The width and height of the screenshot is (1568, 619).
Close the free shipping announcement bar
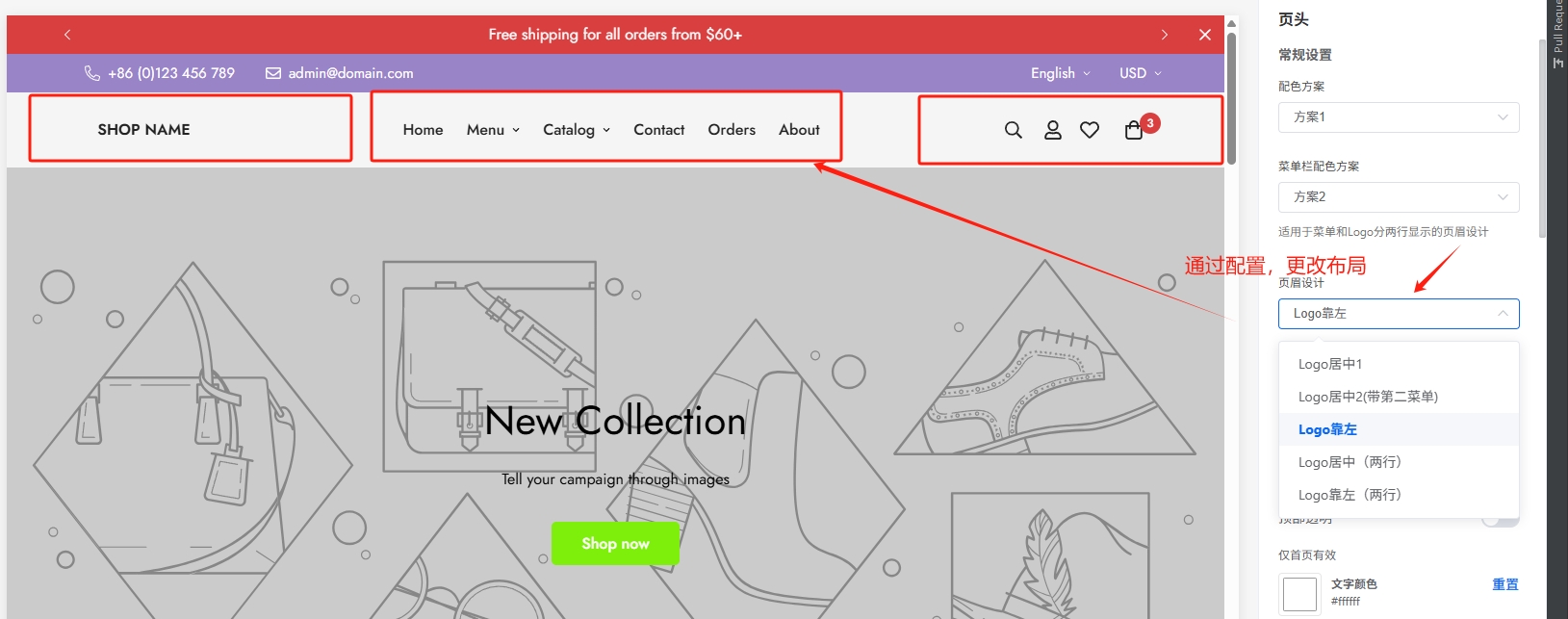(x=1204, y=35)
